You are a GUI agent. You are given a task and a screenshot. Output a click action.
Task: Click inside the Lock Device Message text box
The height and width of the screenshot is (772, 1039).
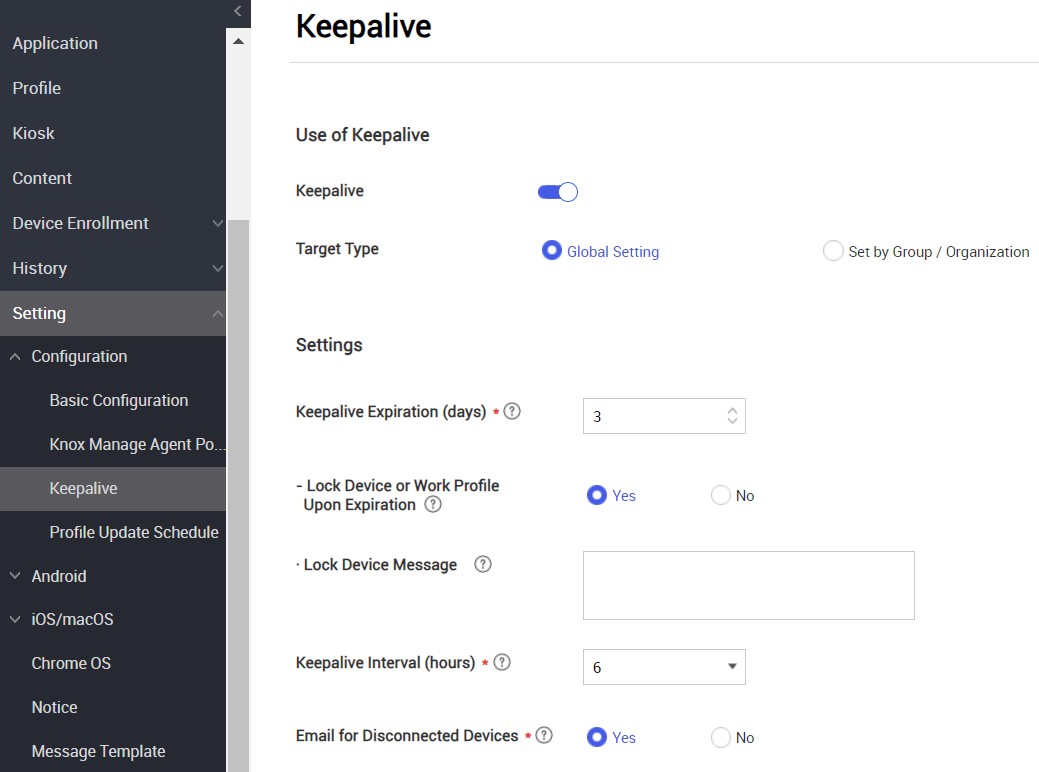748,585
